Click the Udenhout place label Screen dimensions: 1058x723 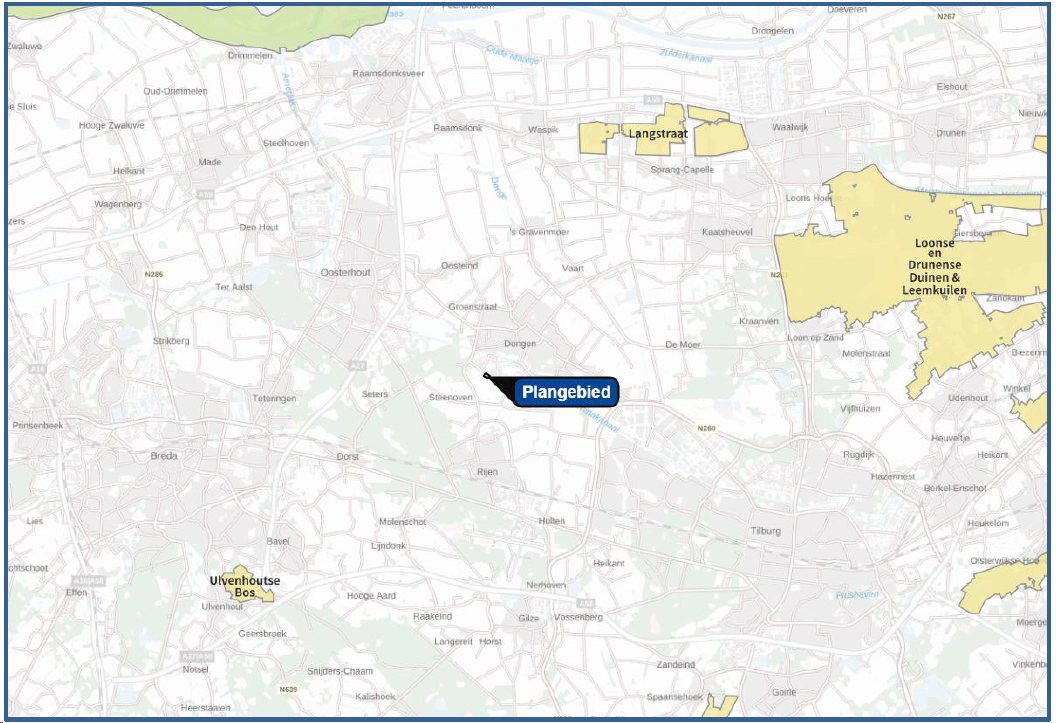968,398
